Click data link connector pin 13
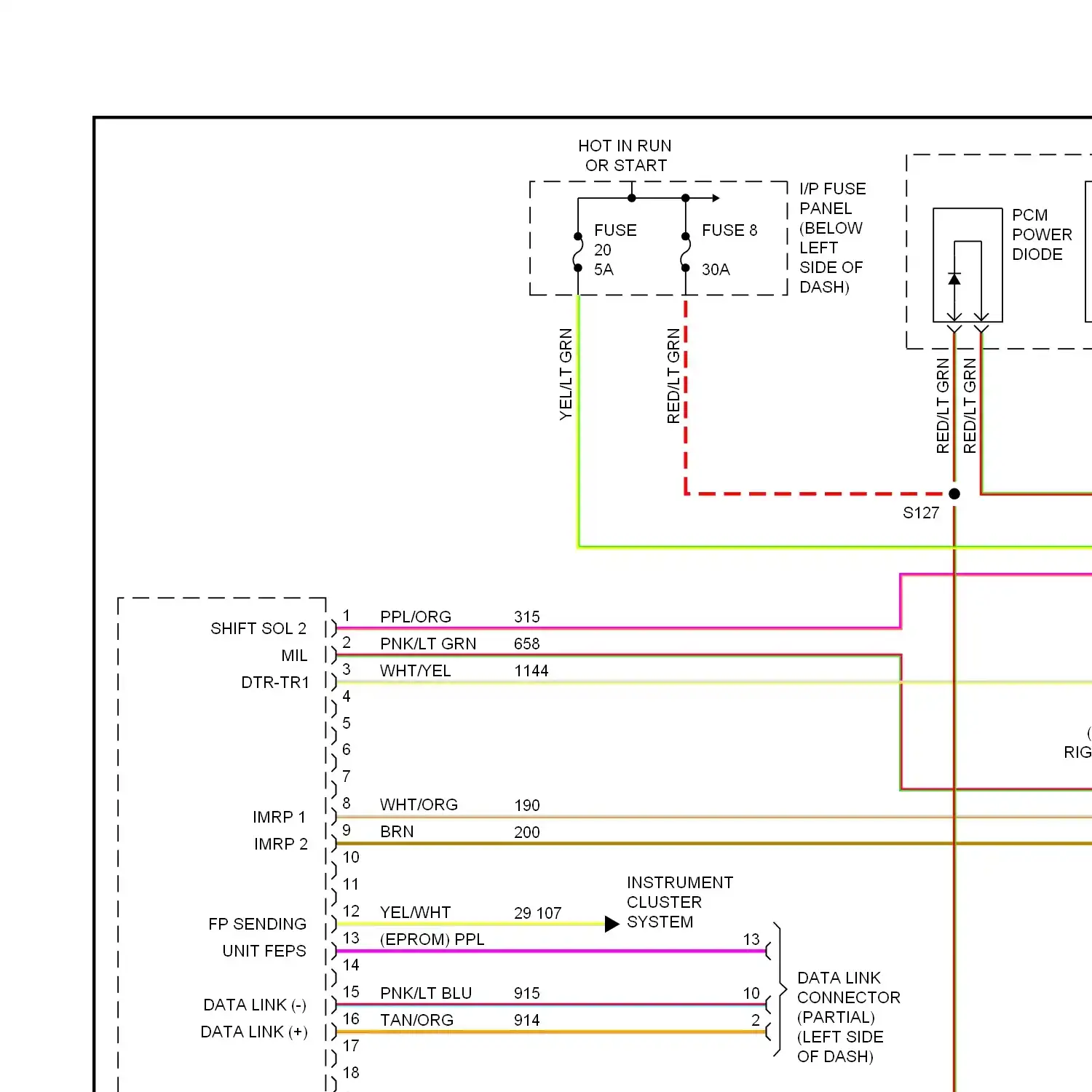The width and height of the screenshot is (1092, 1092). tap(751, 939)
